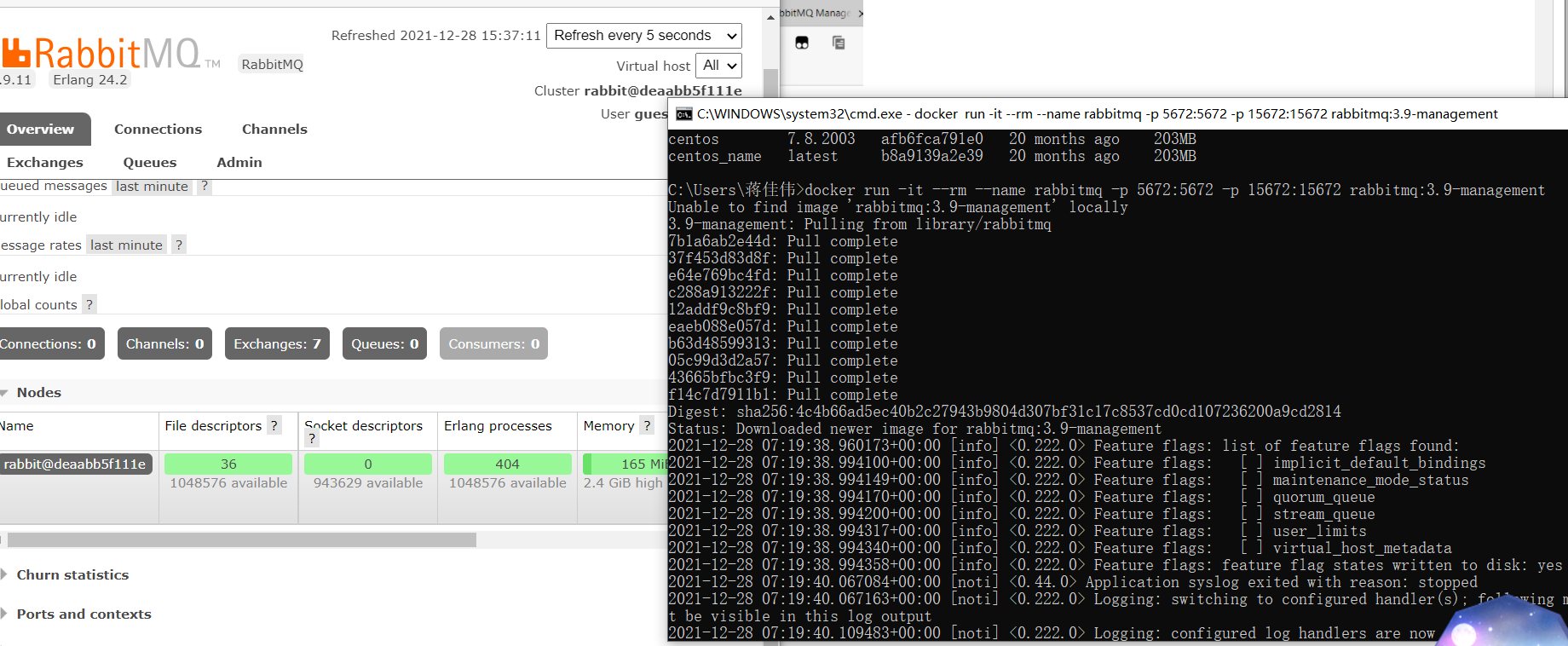The image size is (1568, 646).
Task: Click the '7b1a6ab2e44d: Pull complete' terminal line
Action: (x=783, y=241)
